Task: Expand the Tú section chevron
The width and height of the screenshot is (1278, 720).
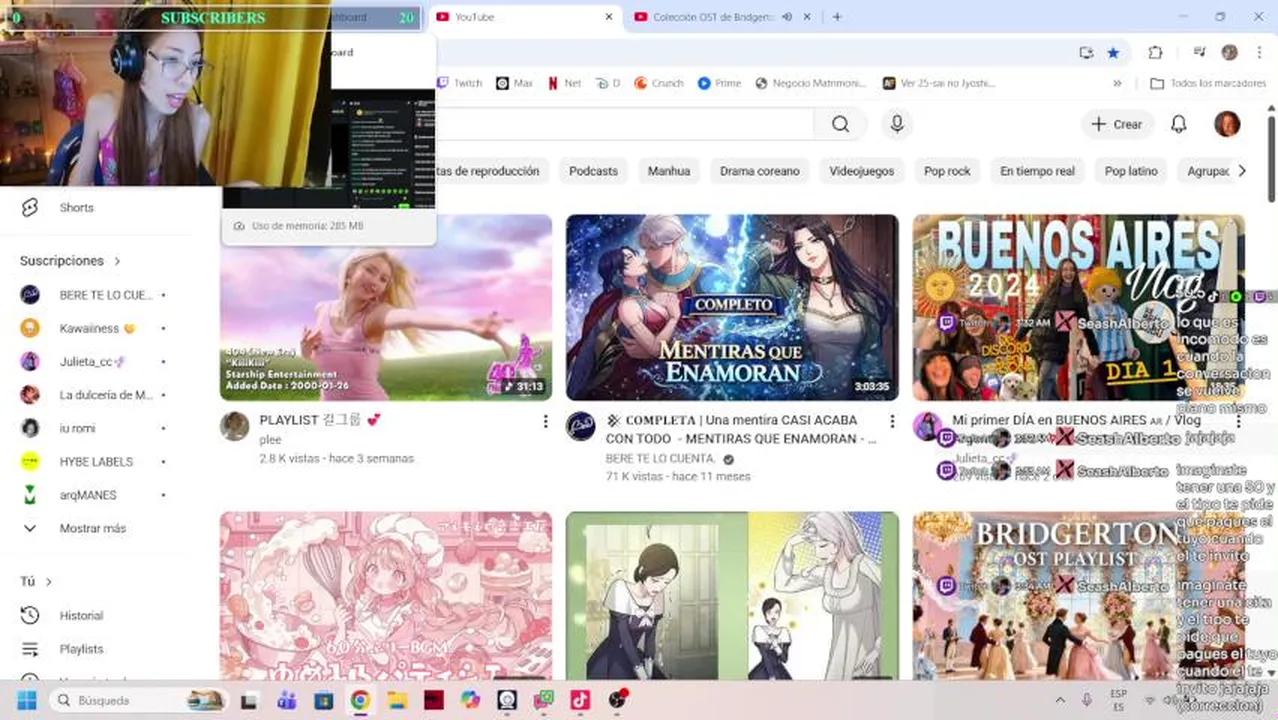Action: click(x=48, y=582)
